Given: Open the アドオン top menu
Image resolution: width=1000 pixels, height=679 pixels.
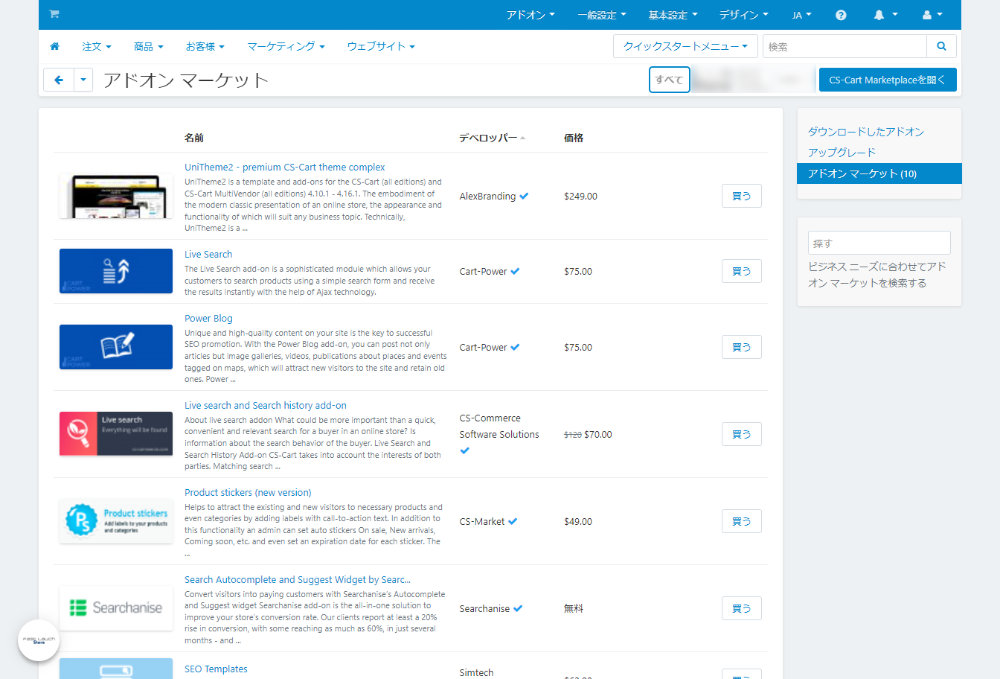Looking at the screenshot, I should (530, 15).
